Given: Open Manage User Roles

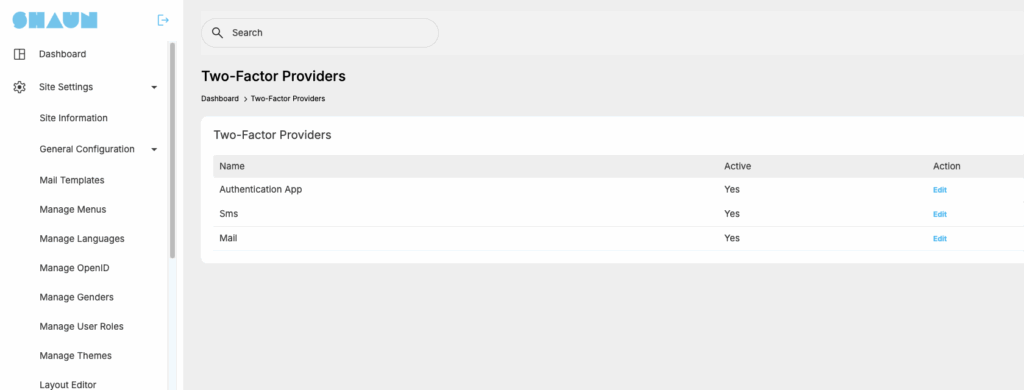Looking at the screenshot, I should coord(81,327).
